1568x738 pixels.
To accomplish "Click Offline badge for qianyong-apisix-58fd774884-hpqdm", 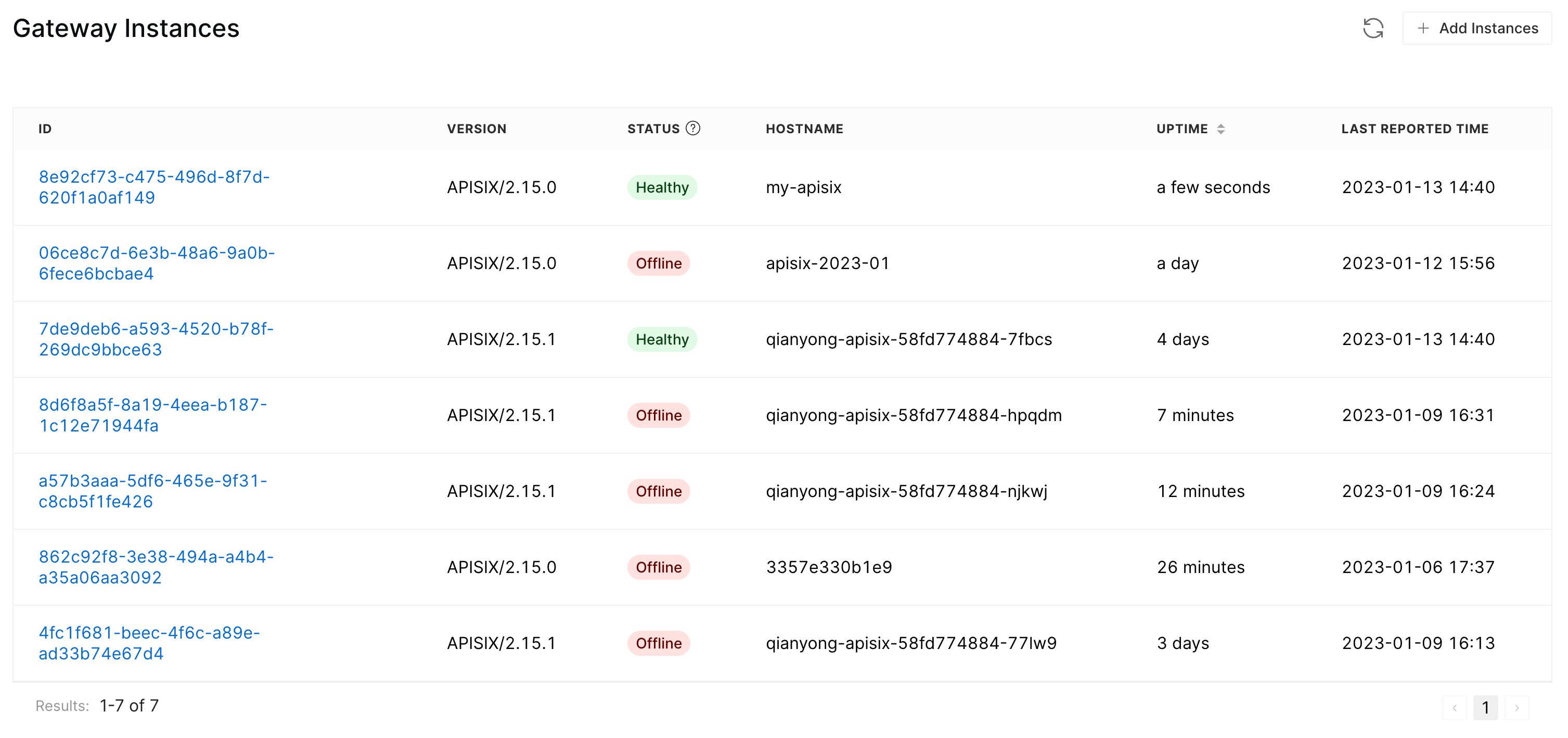I will pyautogui.click(x=659, y=416).
